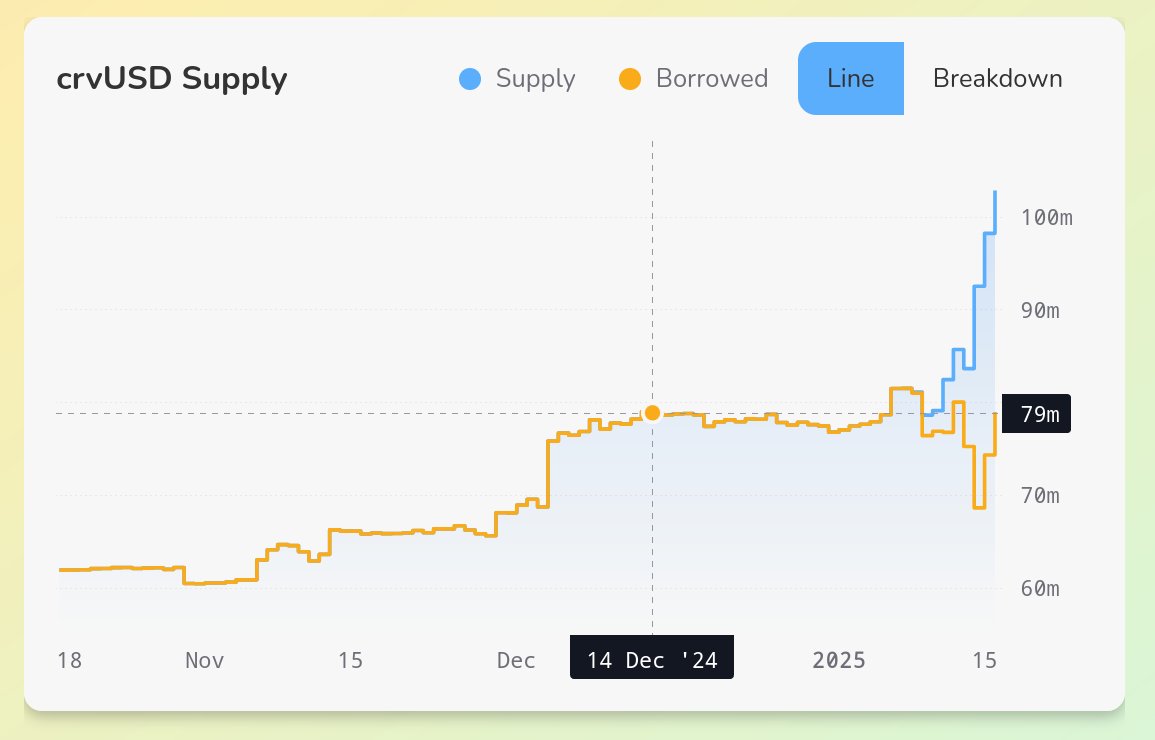Select the Line view tab

click(851, 79)
